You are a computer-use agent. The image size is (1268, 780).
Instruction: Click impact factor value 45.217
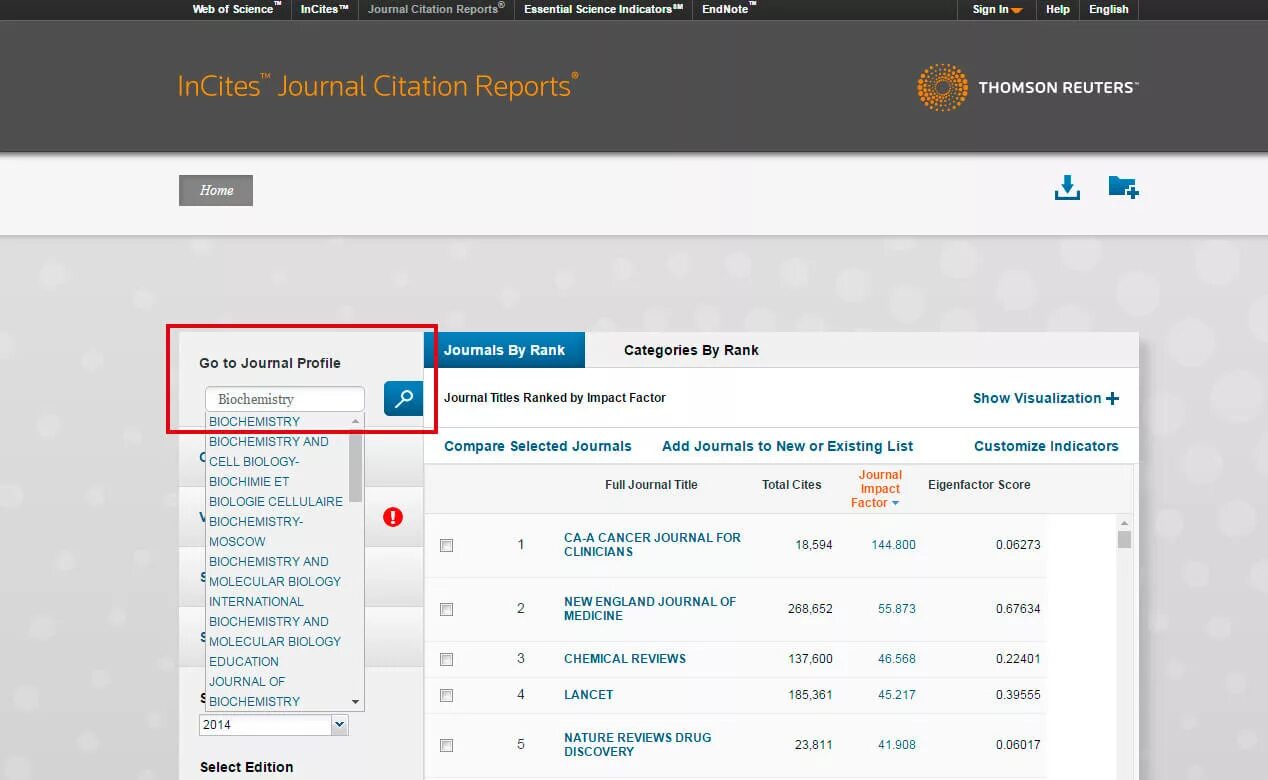click(897, 695)
